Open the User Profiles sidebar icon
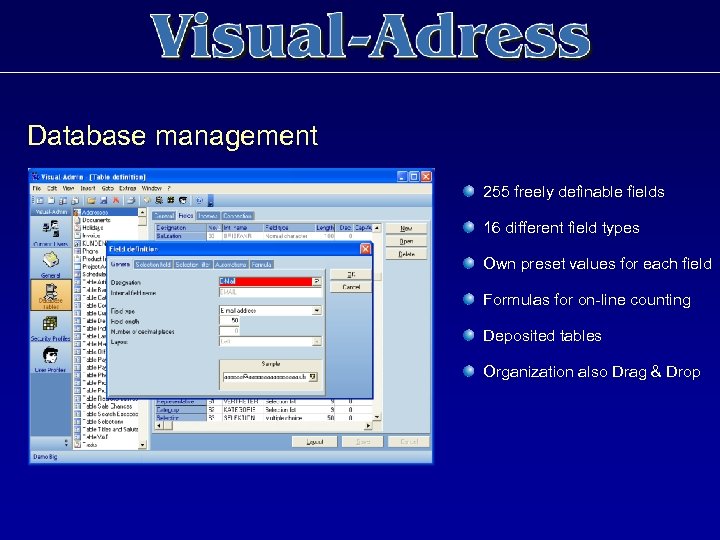This screenshot has width=720, height=540. 50,355
